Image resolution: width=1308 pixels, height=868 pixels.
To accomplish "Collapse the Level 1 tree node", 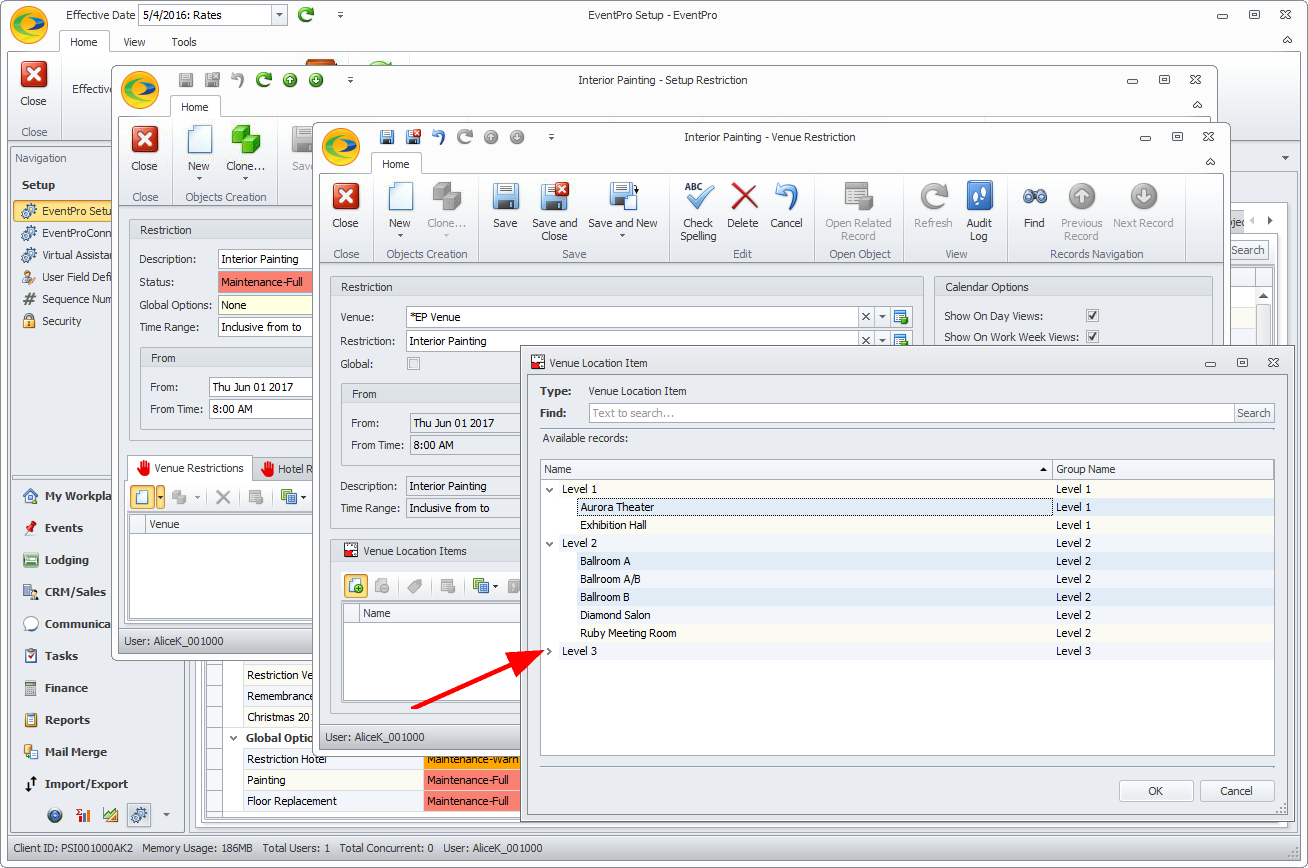I will point(549,489).
